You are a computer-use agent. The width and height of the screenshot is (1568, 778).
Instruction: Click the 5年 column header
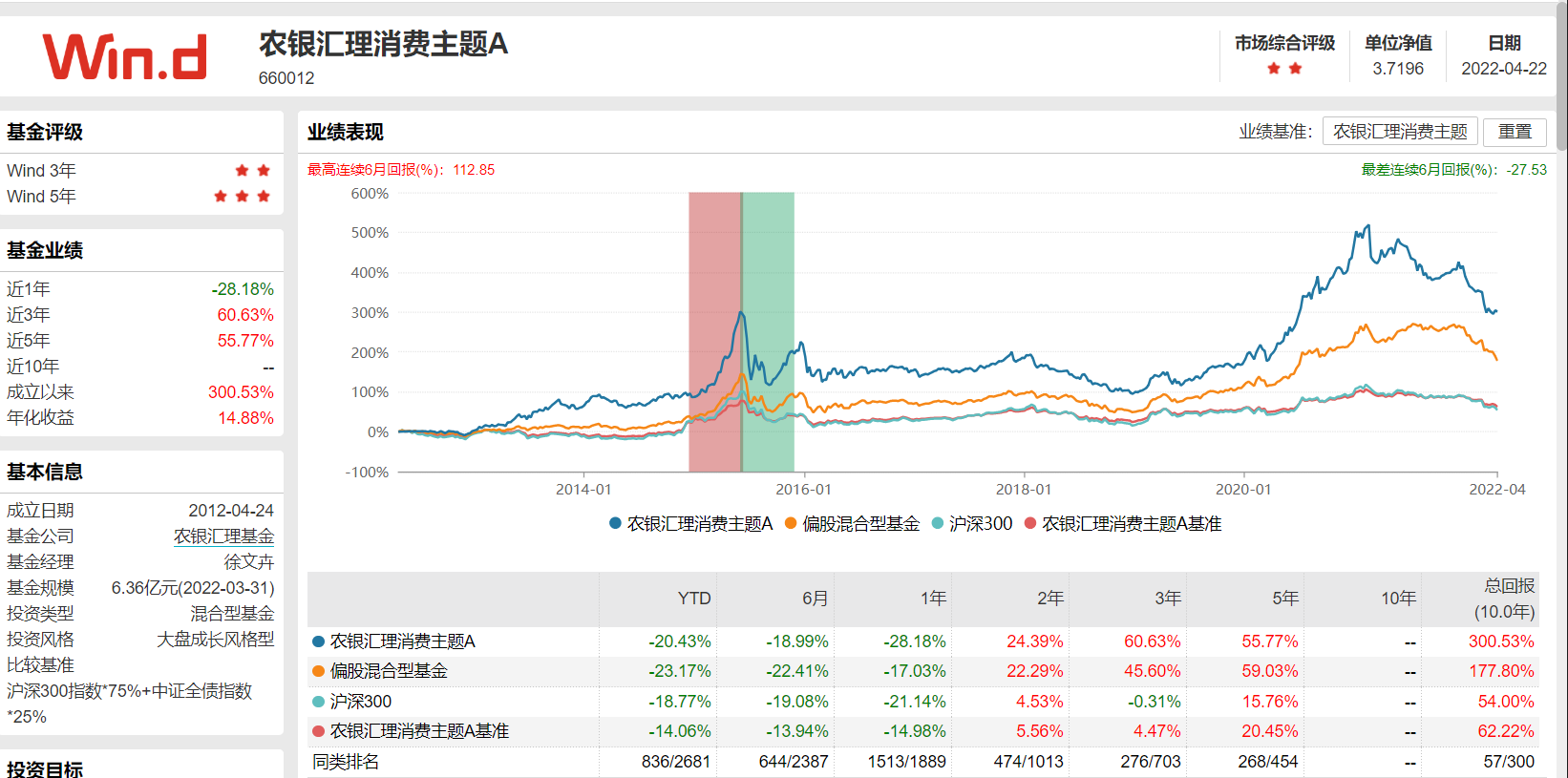[1284, 599]
